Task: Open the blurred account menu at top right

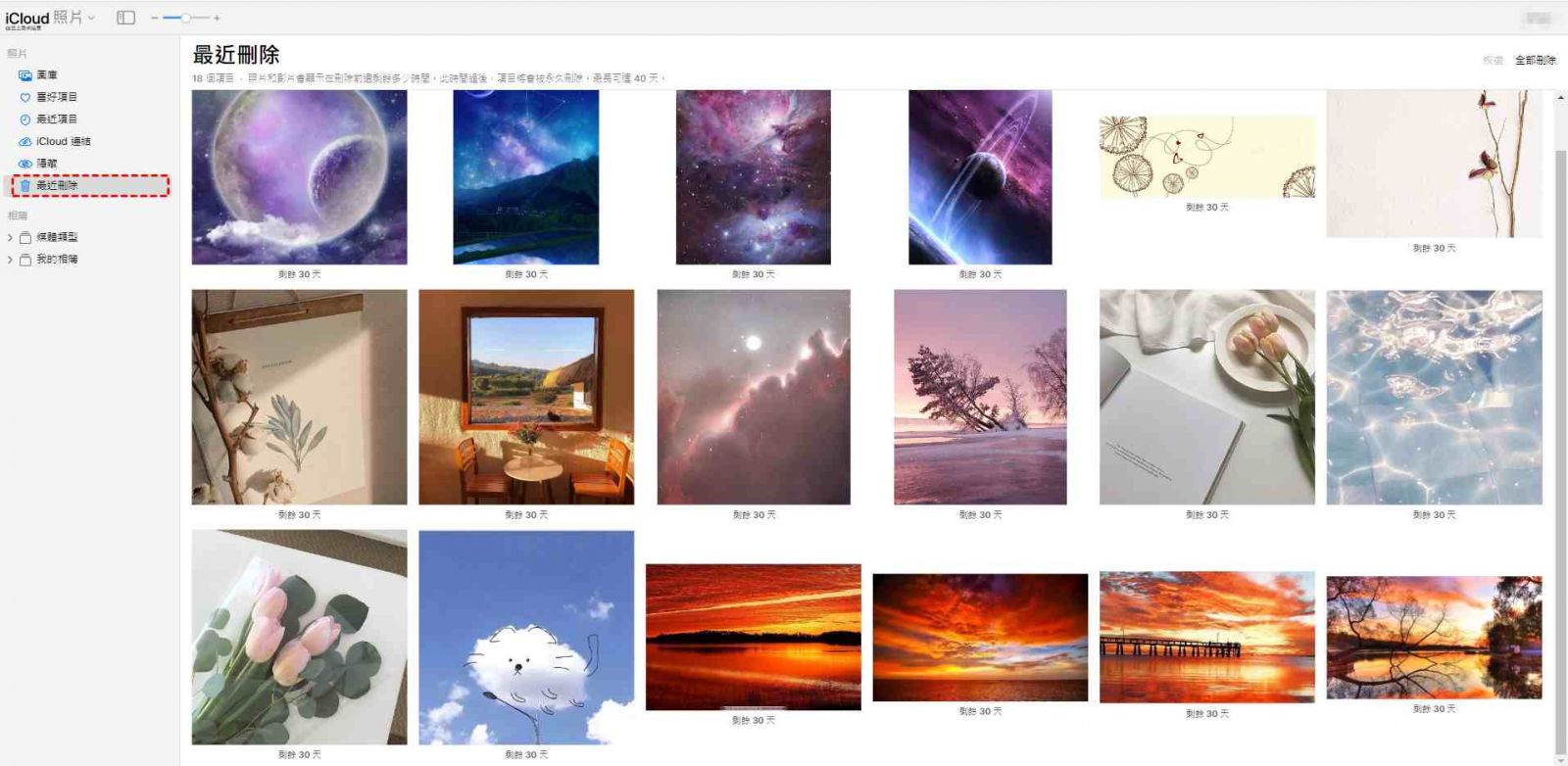Action: pyautogui.click(x=1539, y=18)
